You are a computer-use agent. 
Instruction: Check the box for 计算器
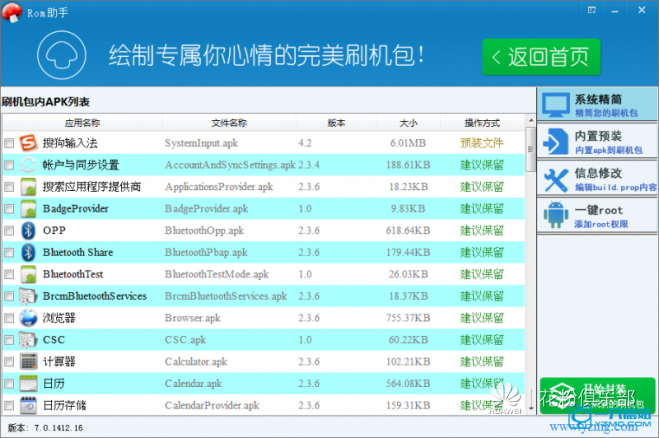pos(9,362)
